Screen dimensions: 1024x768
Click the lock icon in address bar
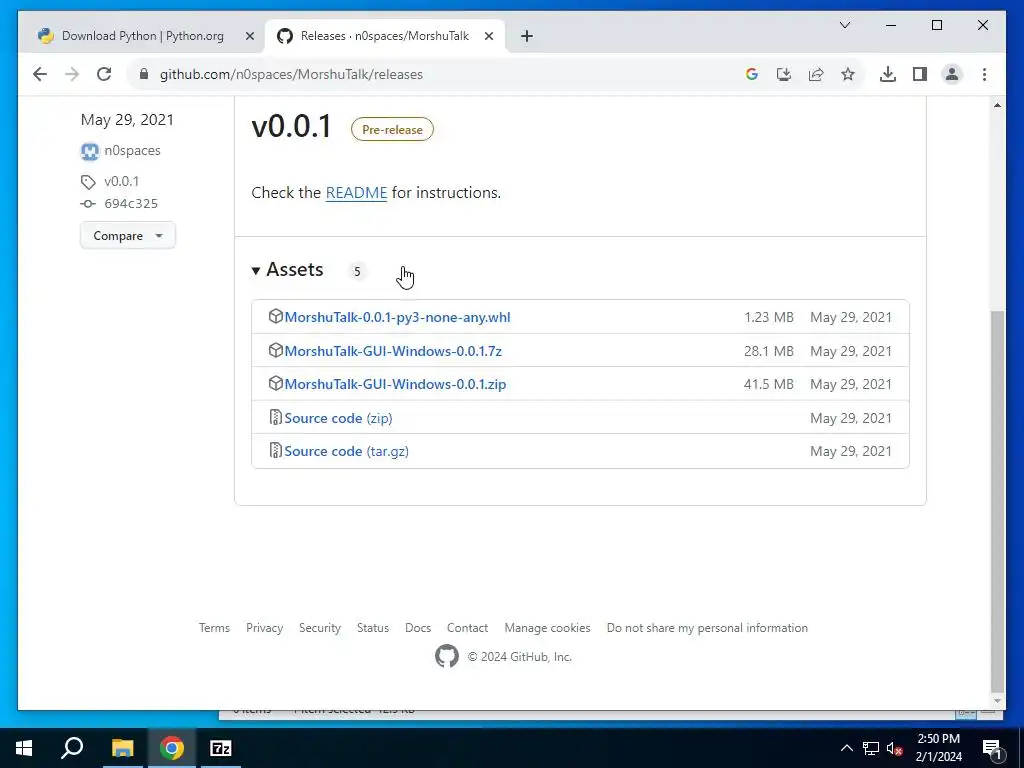tap(144, 74)
